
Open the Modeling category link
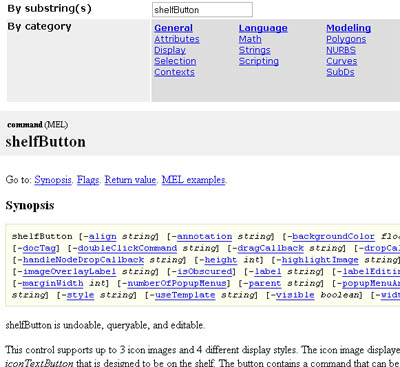coord(348,28)
